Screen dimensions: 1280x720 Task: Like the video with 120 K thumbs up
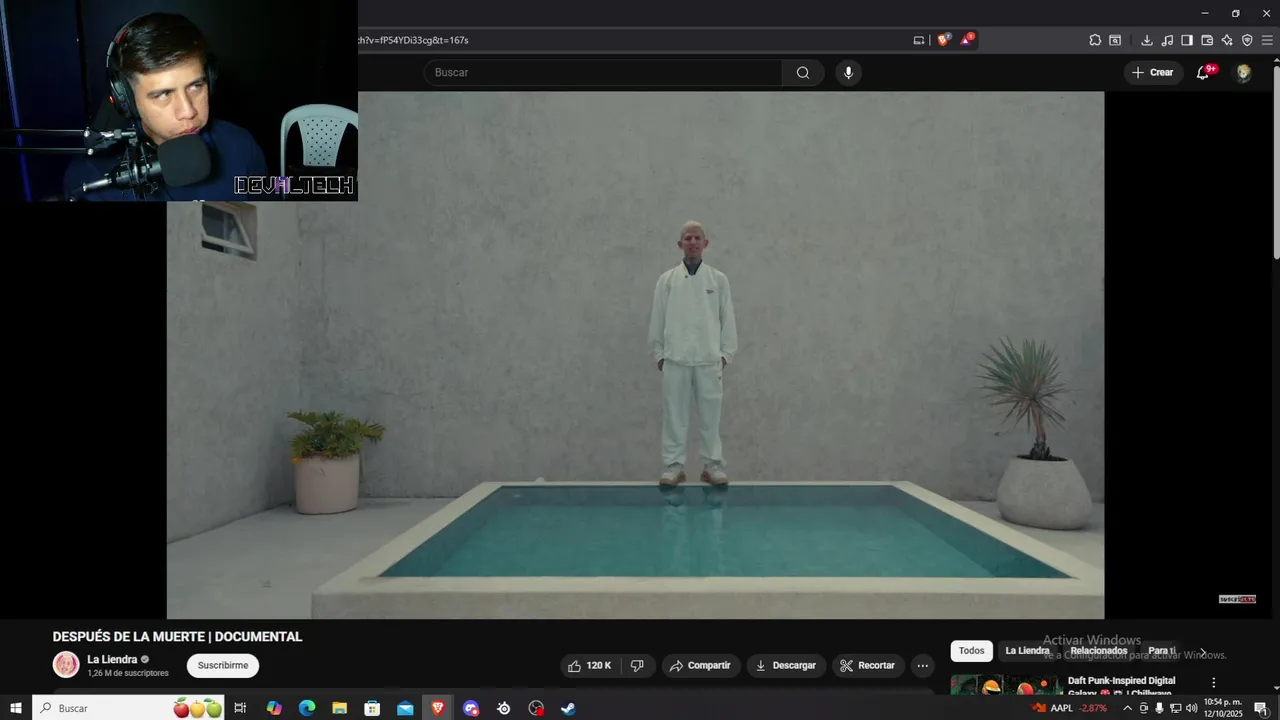tap(589, 665)
